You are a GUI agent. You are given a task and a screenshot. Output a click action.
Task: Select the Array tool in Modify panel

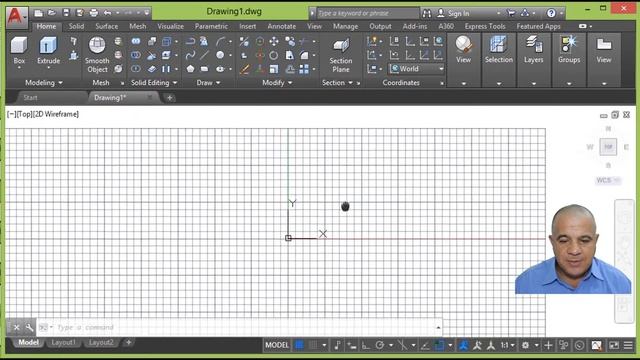tap(304, 69)
